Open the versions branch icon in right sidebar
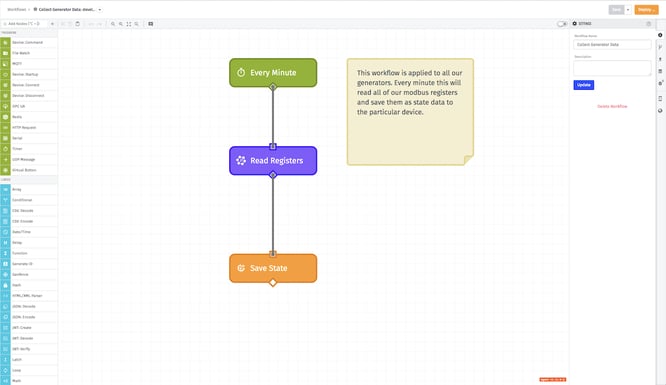This screenshot has height=385, width=666. pos(660,47)
